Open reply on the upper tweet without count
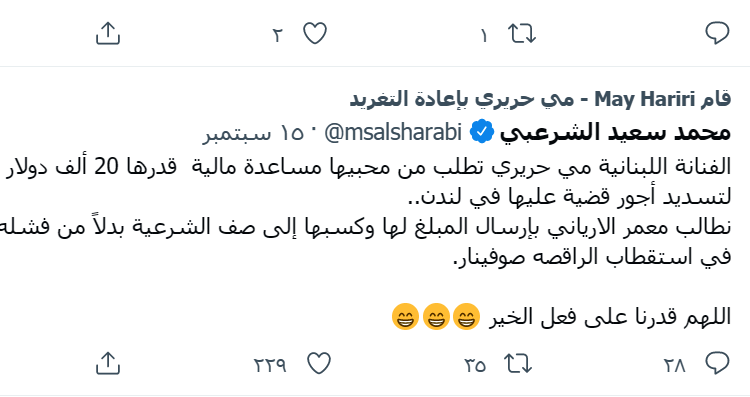 click(x=717, y=34)
